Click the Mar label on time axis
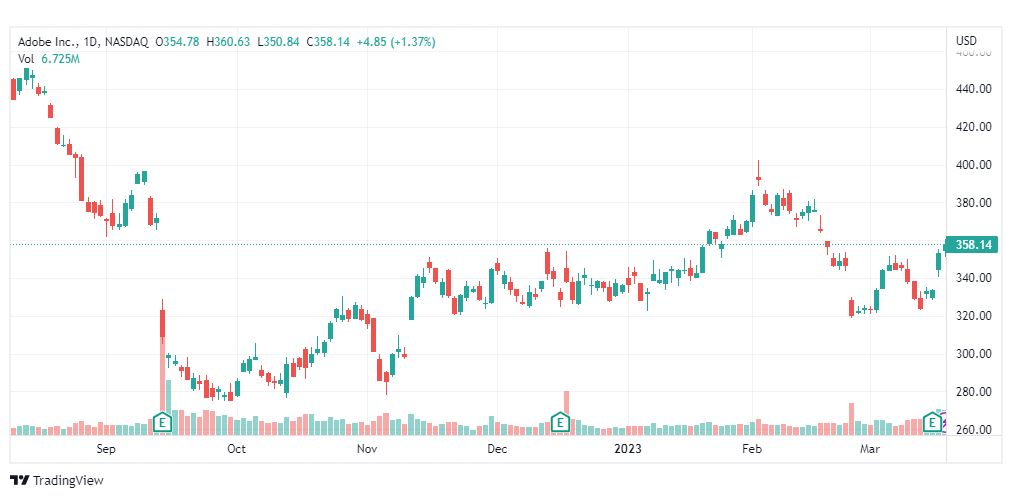The width and height of the screenshot is (1012, 498). [869, 449]
